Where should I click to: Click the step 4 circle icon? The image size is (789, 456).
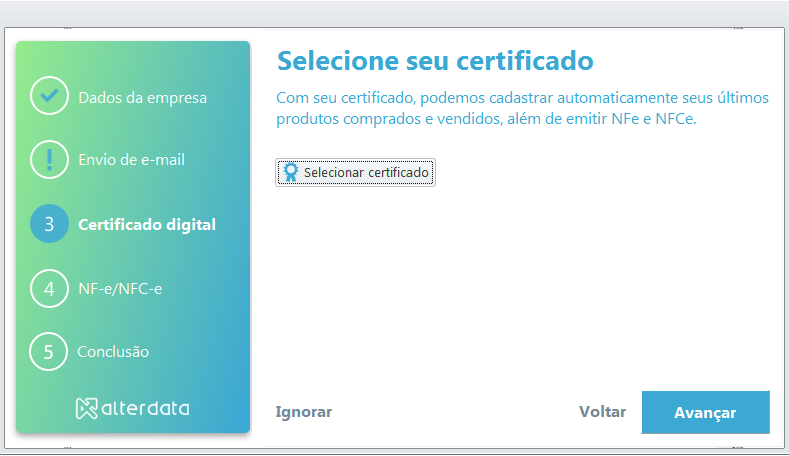tap(49, 288)
